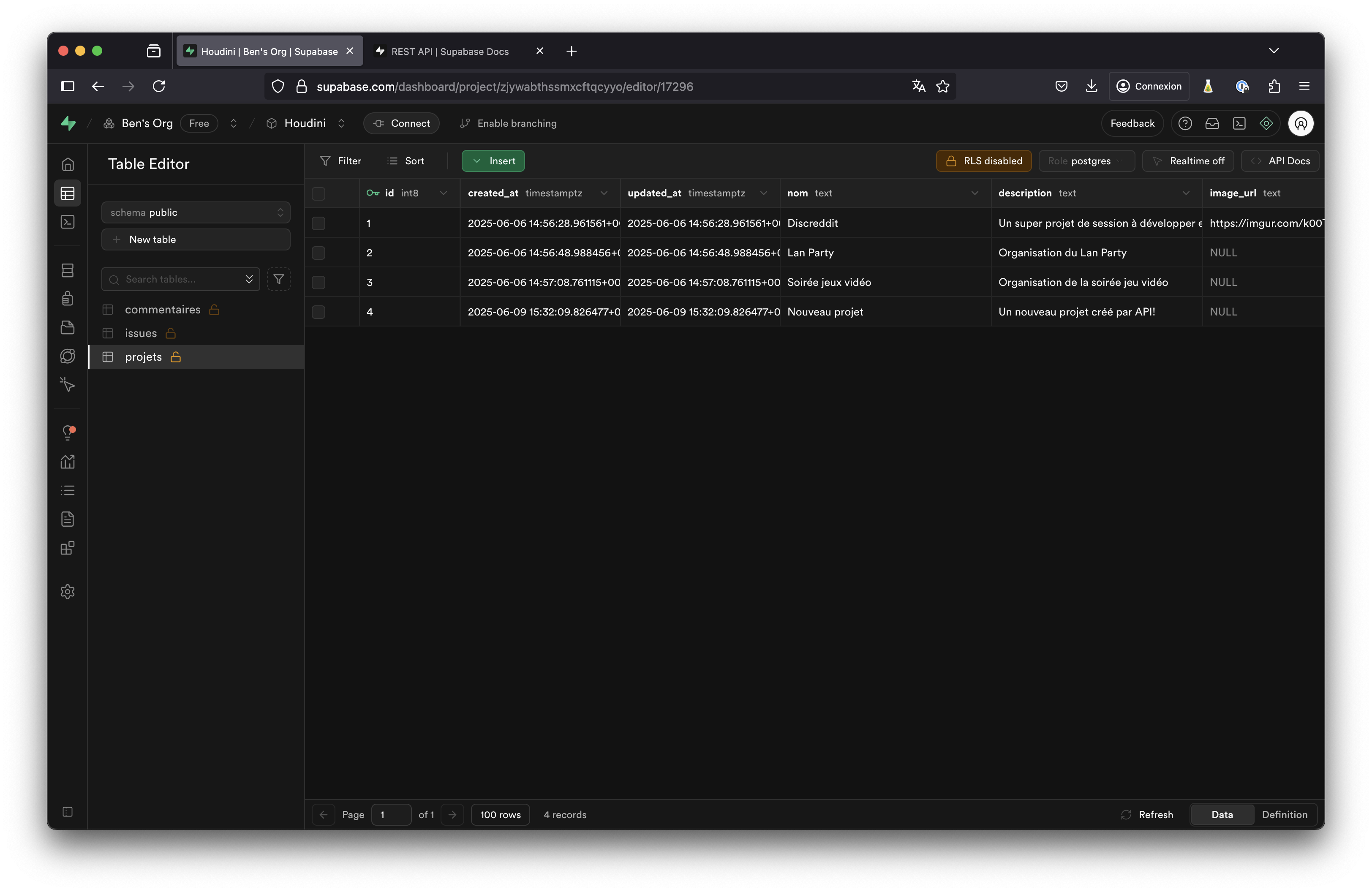
Task: Open the Insert dropdown button
Action: (493, 161)
